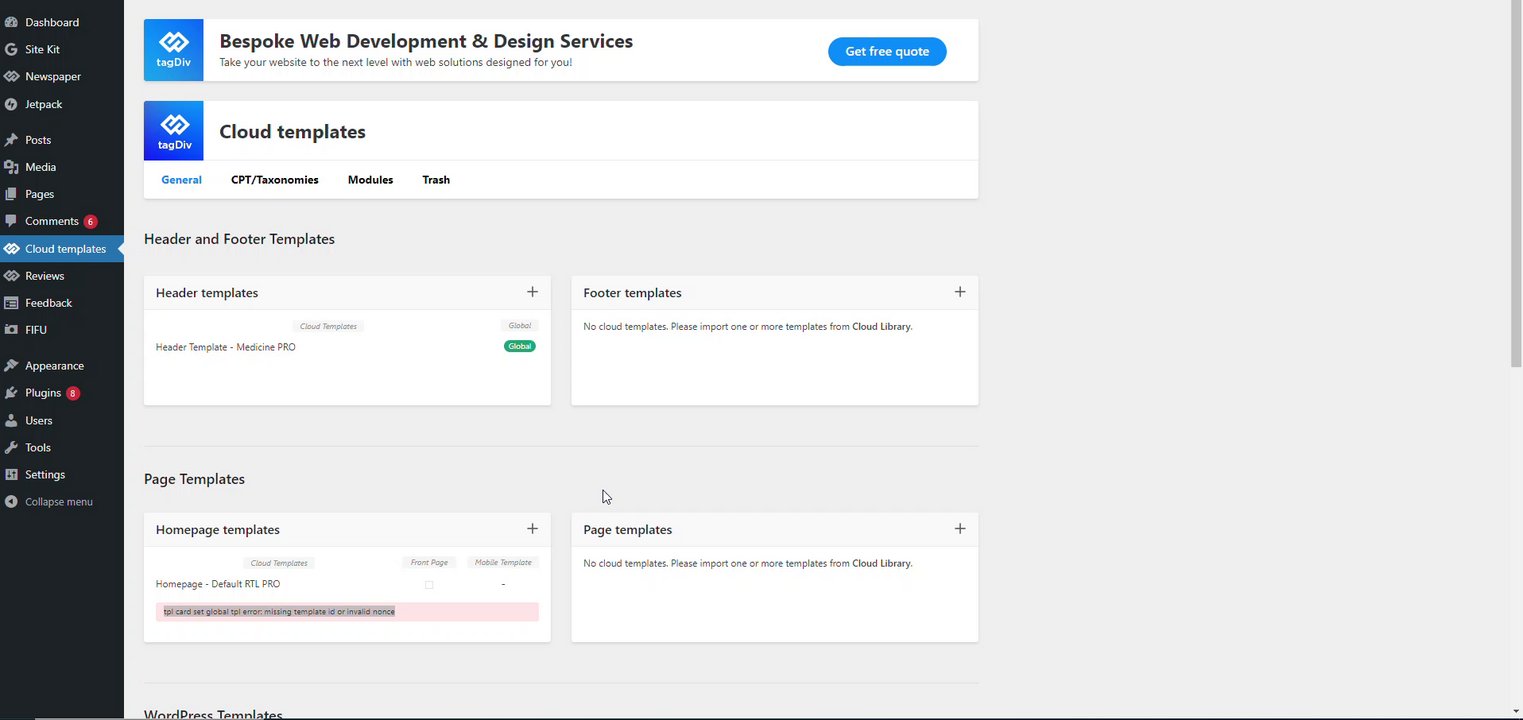The image size is (1523, 720).
Task: Open Cloud Library link in Footer templates
Action: 881,327
